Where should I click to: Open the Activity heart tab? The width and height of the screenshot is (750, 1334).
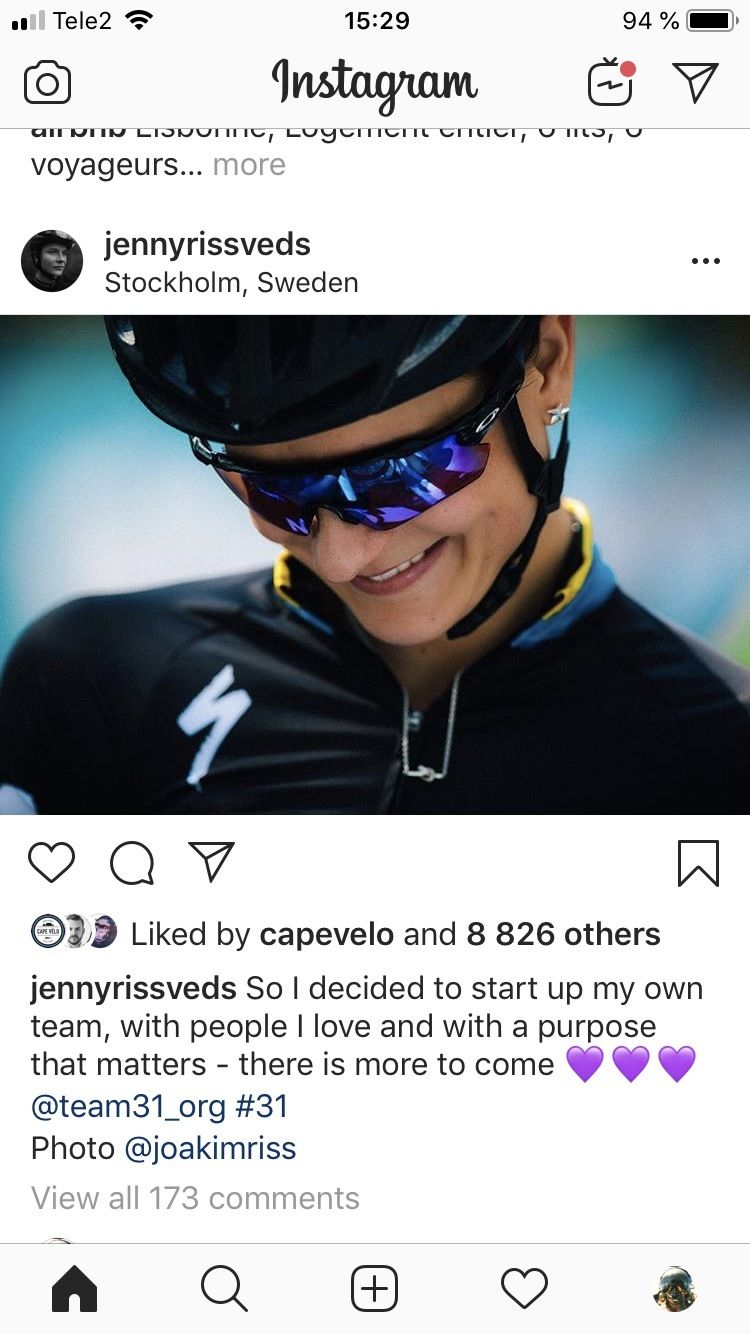524,1289
